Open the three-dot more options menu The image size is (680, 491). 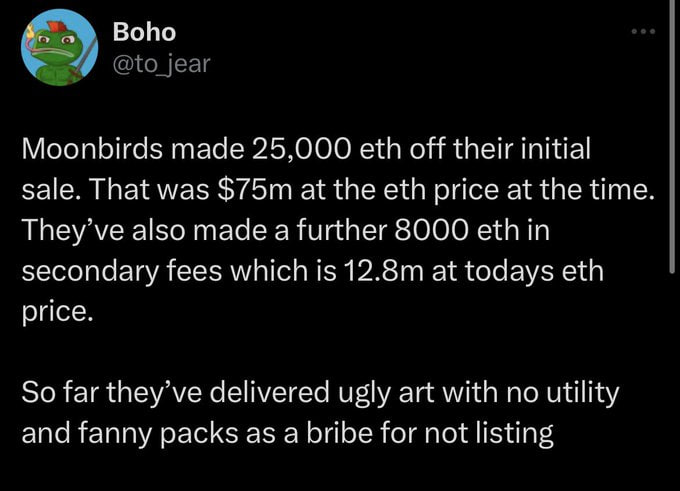(643, 31)
